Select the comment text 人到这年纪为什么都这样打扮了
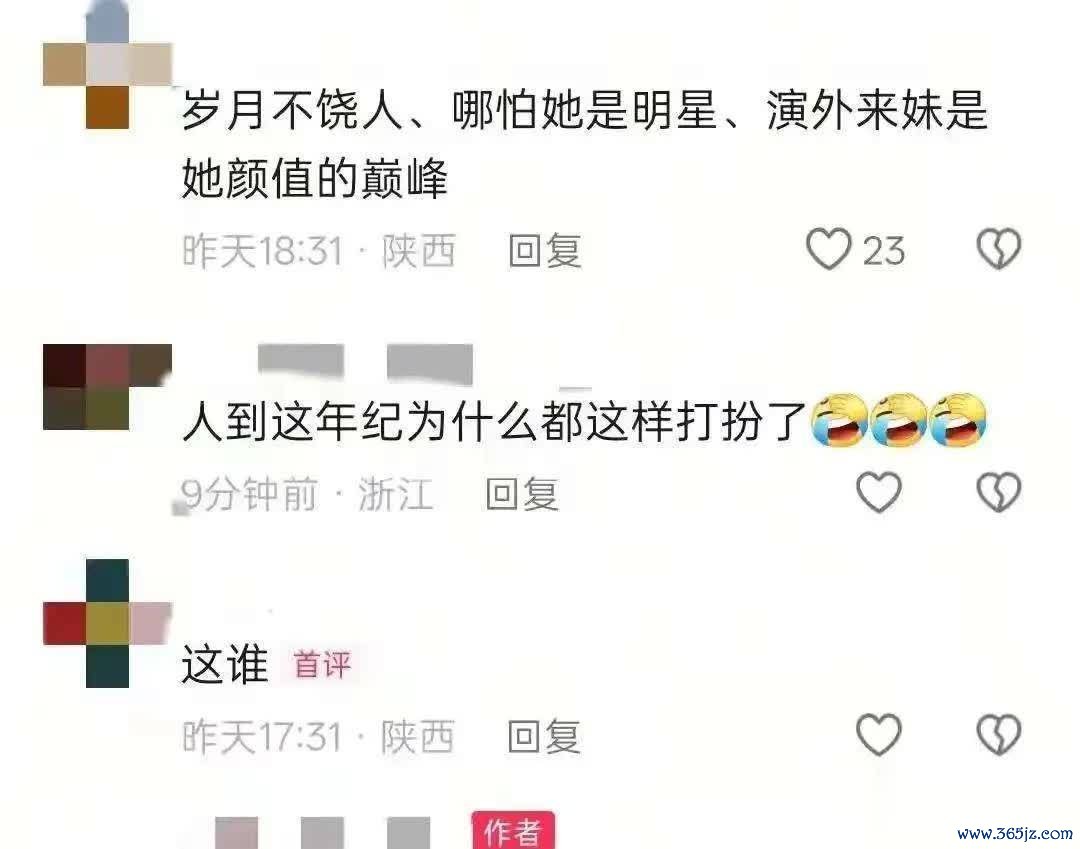Screen dimensions: 1080x849 coord(494,421)
